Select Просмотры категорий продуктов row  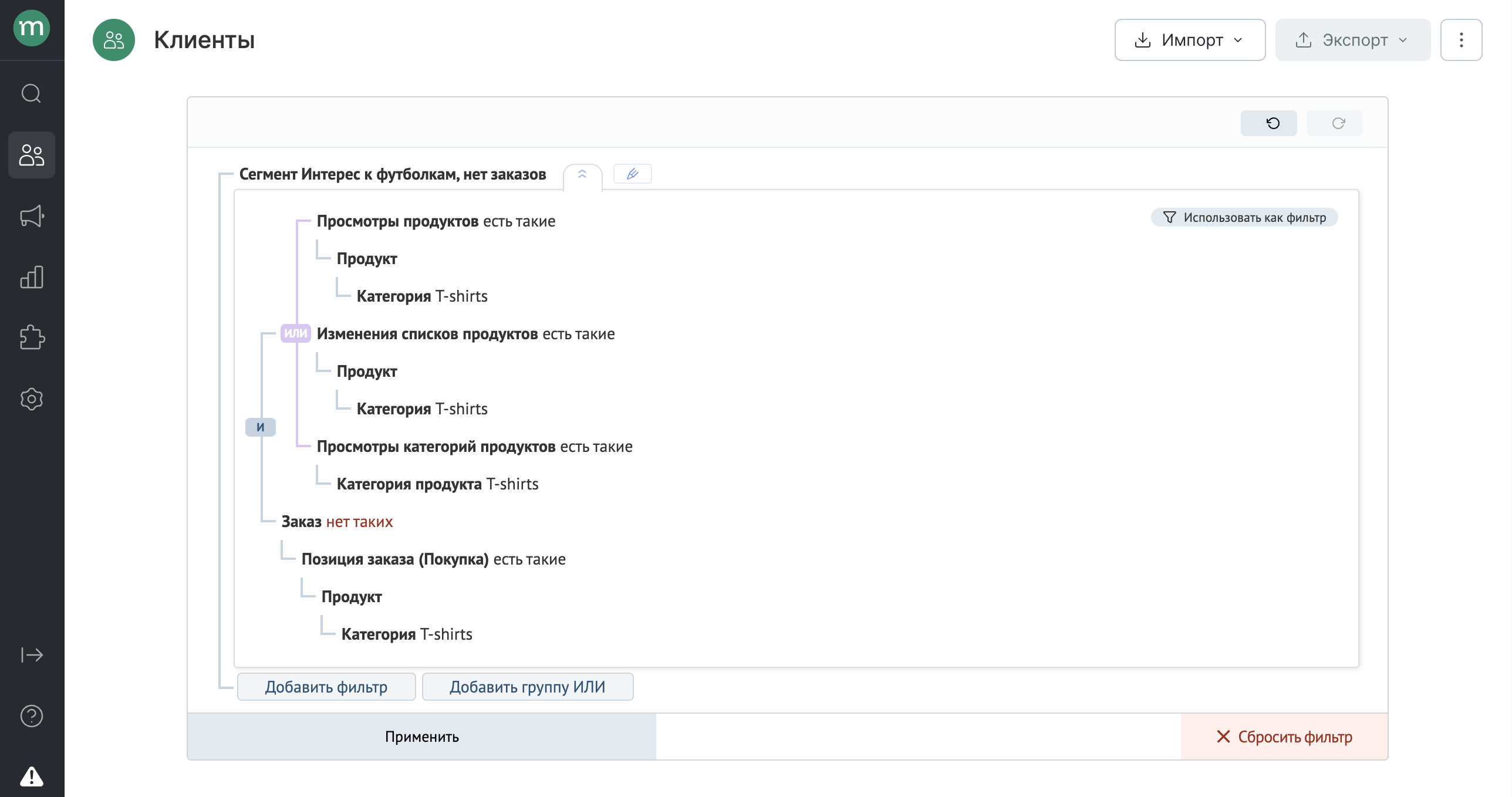click(475, 447)
